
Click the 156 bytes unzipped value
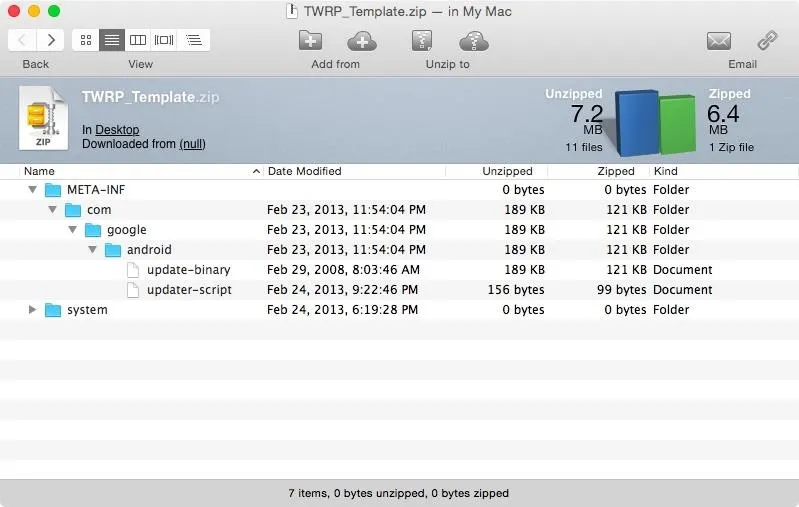(x=516, y=290)
